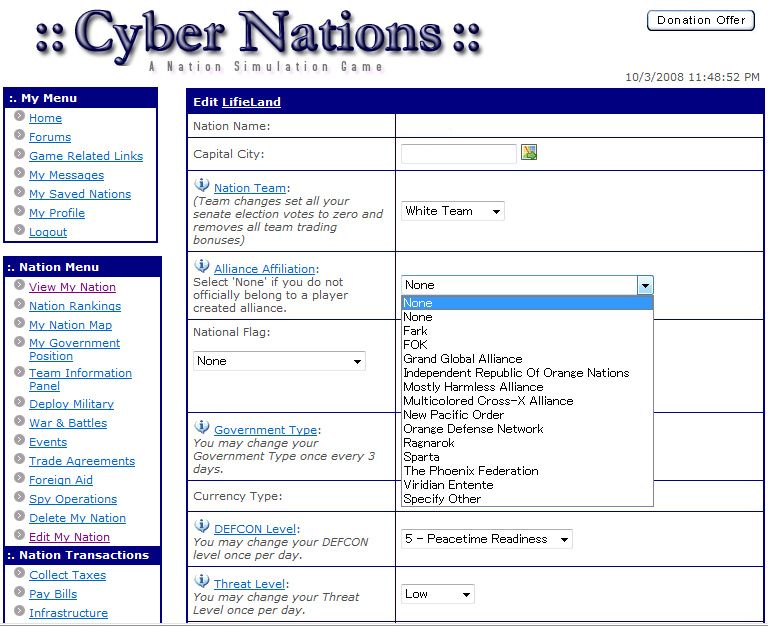768x627 pixels.
Task: Collapse the Alliance Affiliation dropdown arrow
Action: (x=645, y=285)
